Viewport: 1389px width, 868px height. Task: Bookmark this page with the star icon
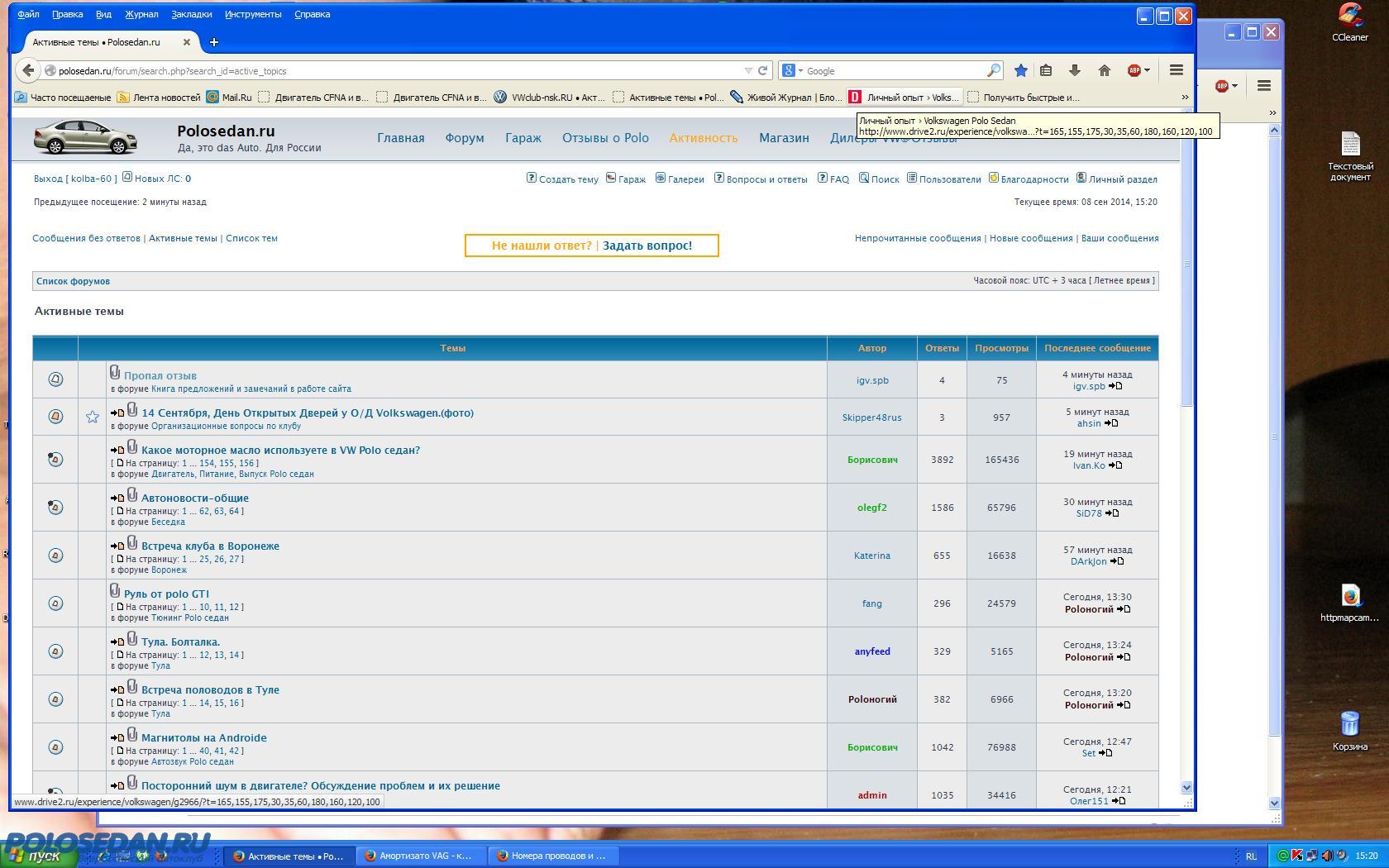pos(1021,71)
